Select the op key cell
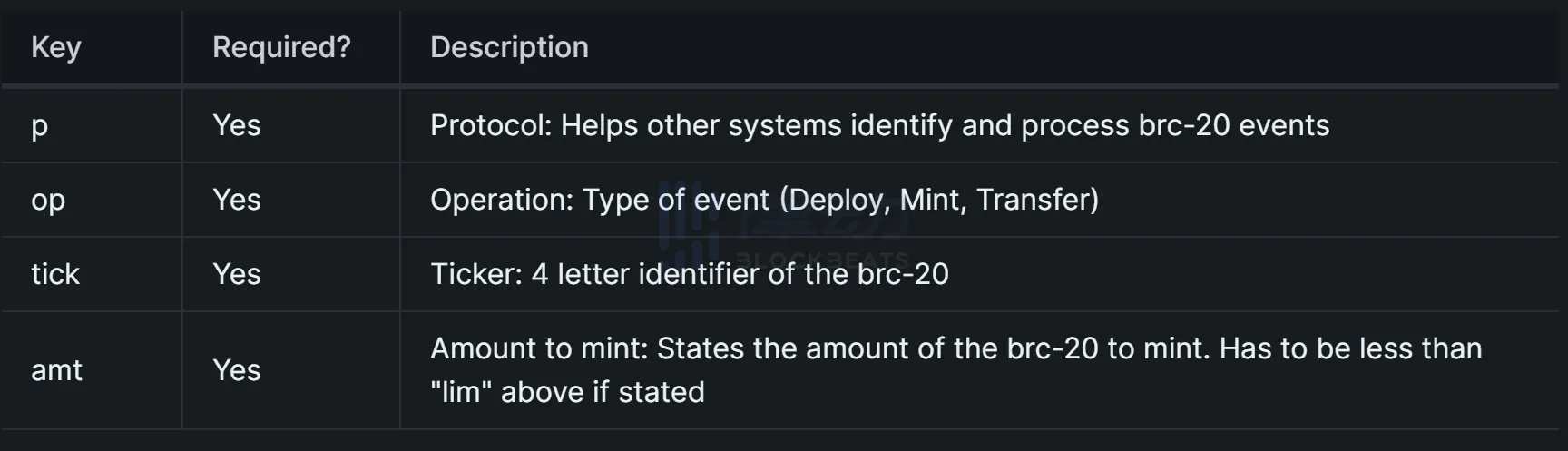The image size is (1568, 451). [48, 200]
